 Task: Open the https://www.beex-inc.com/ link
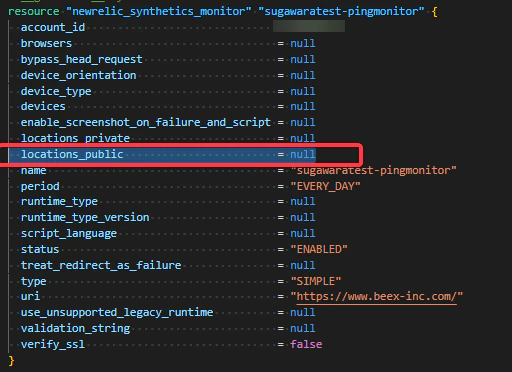tap(377, 296)
